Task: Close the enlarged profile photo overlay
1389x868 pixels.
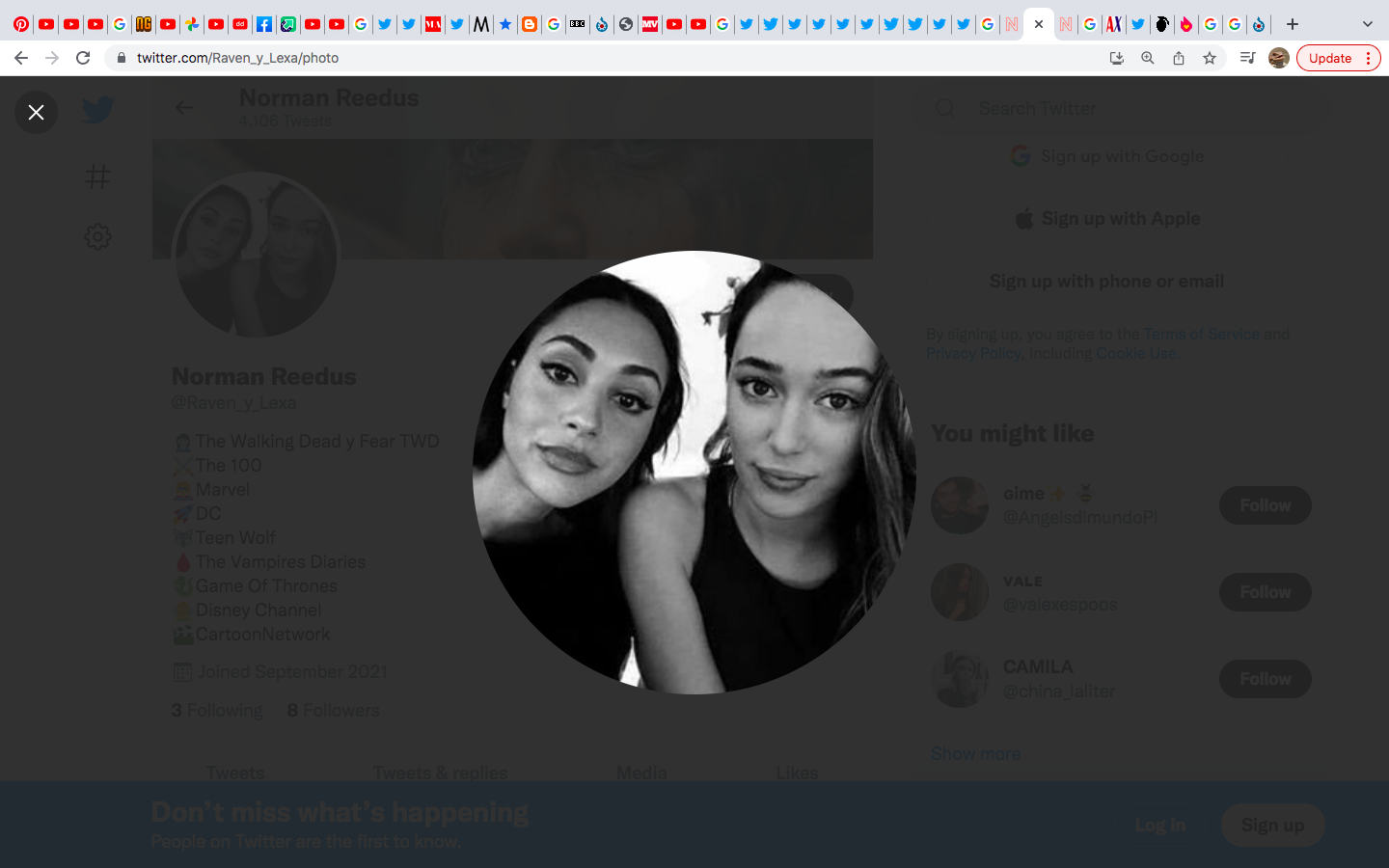Action: (36, 112)
